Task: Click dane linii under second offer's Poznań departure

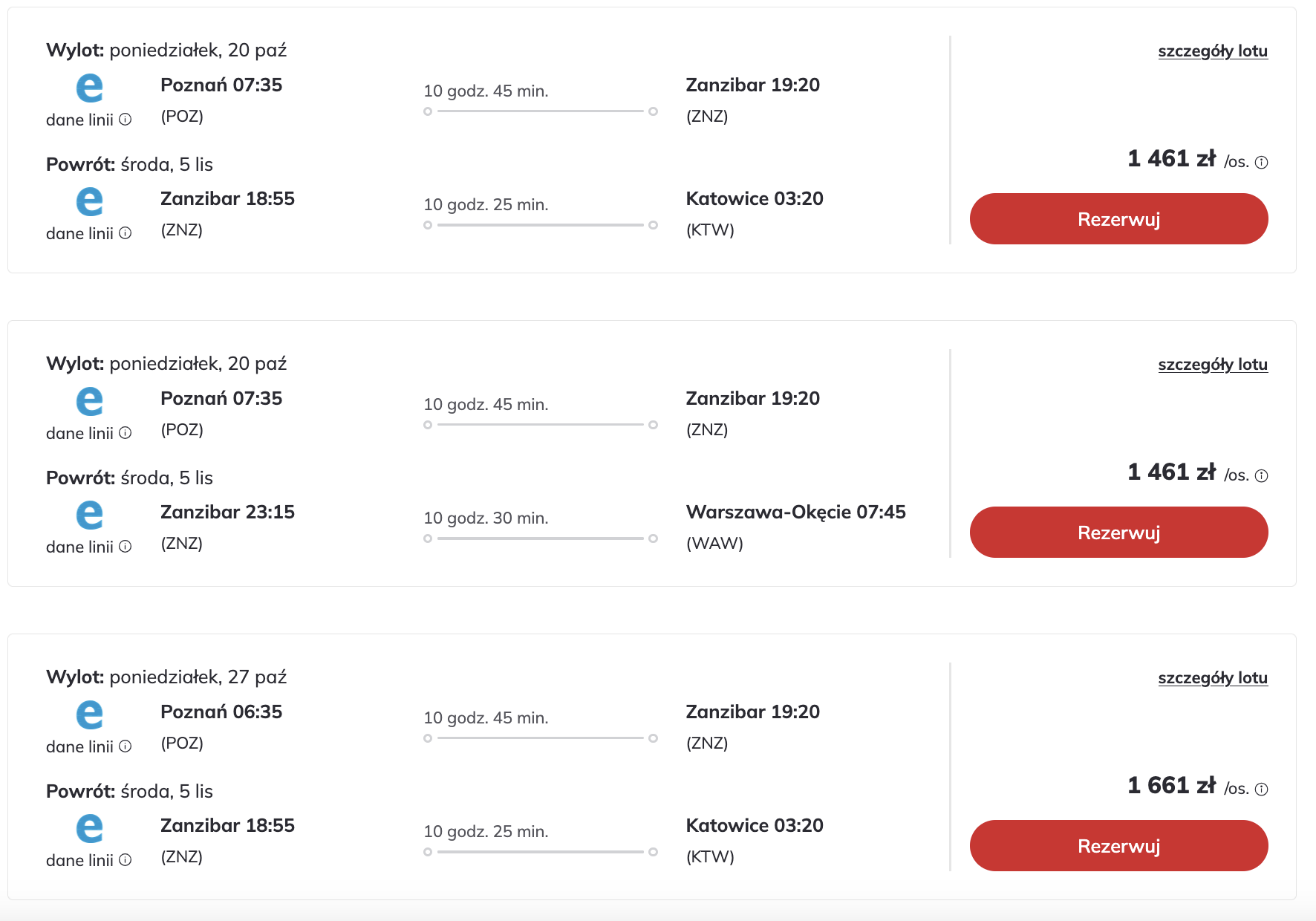Action: (79, 434)
